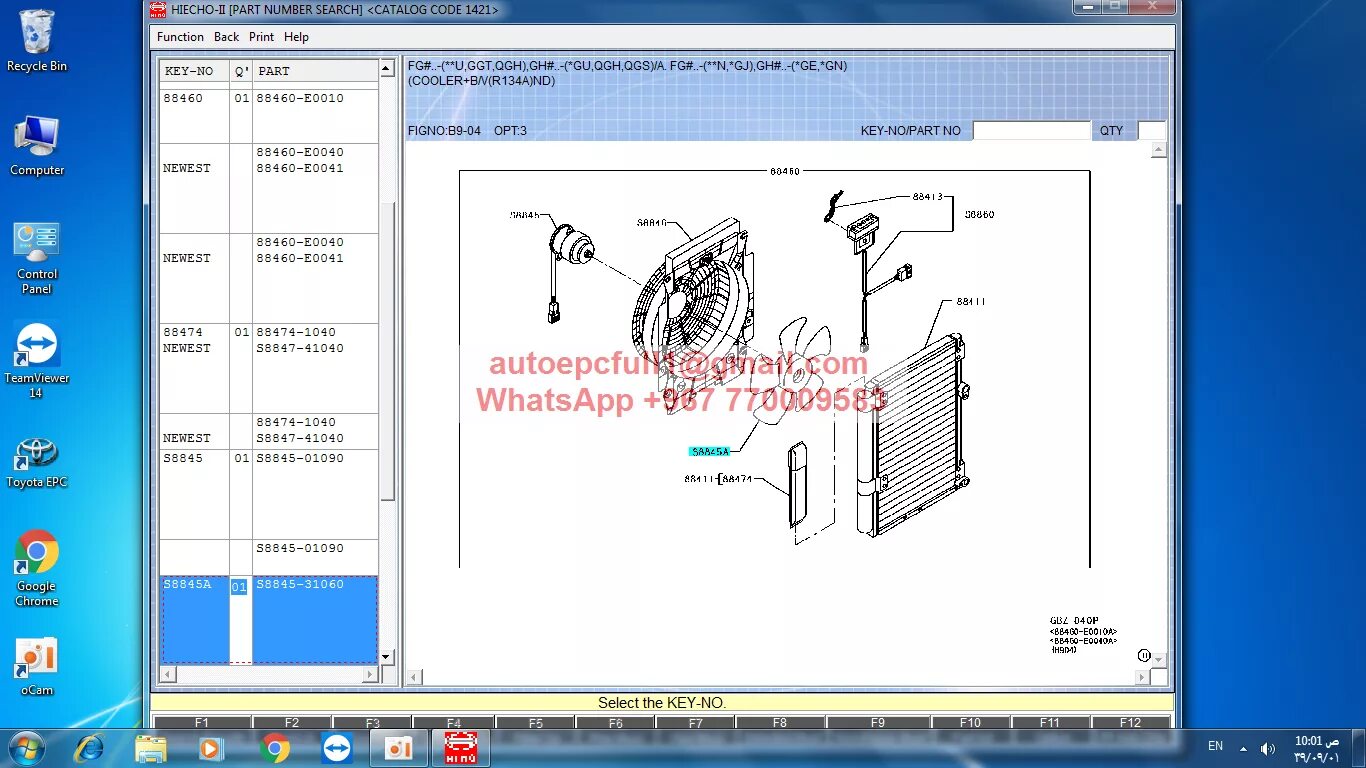Click quantity 01 in S8845A row

coord(239,587)
